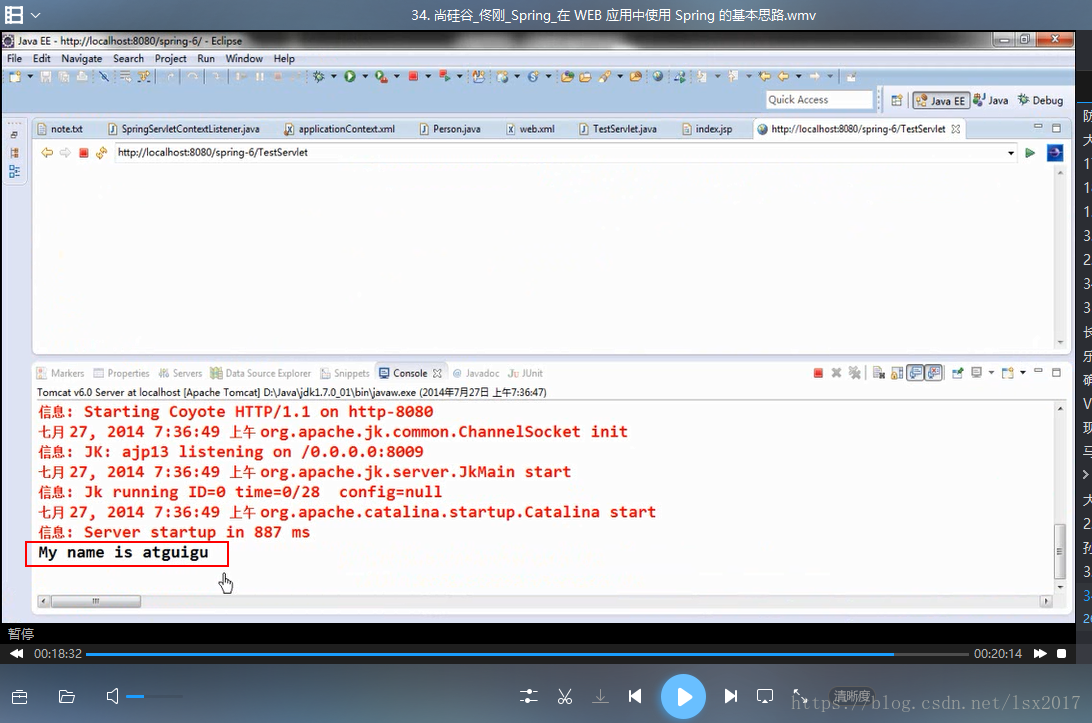Click the red Stop server toolbar icon
This screenshot has width=1092, height=723.
point(413,77)
